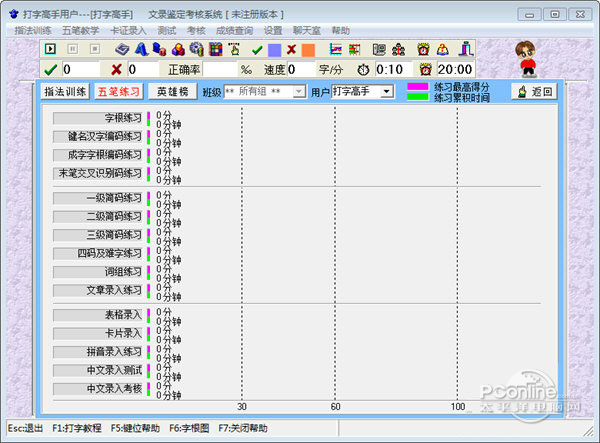Image resolution: width=600 pixels, height=443 pixels.
Task: Select the 末笔交叉识别码练习 row
Action: [98, 173]
